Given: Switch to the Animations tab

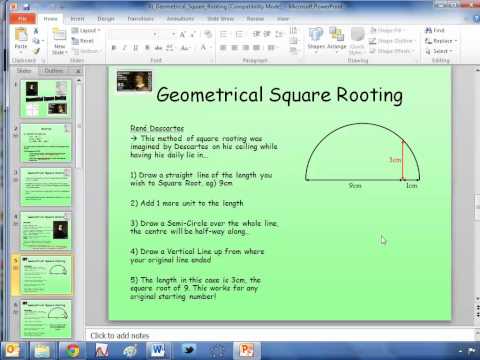Looking at the screenshot, I should click(180, 19).
